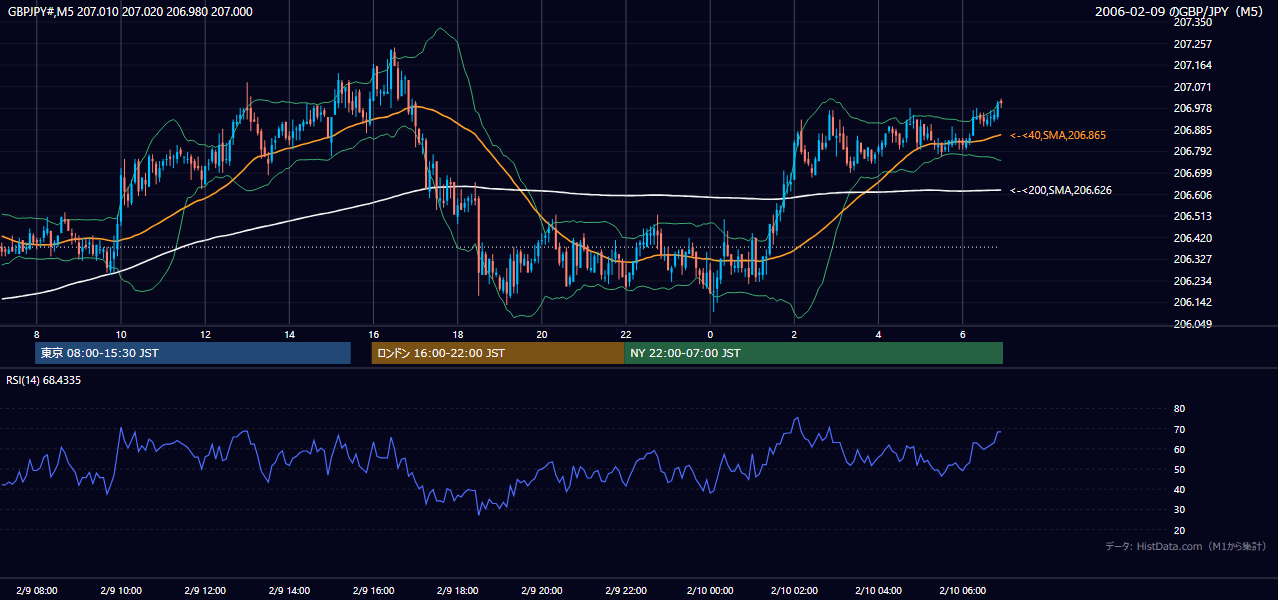Click hour tick 16 under the price chart
This screenshot has width=1278, height=600.
click(x=373, y=334)
